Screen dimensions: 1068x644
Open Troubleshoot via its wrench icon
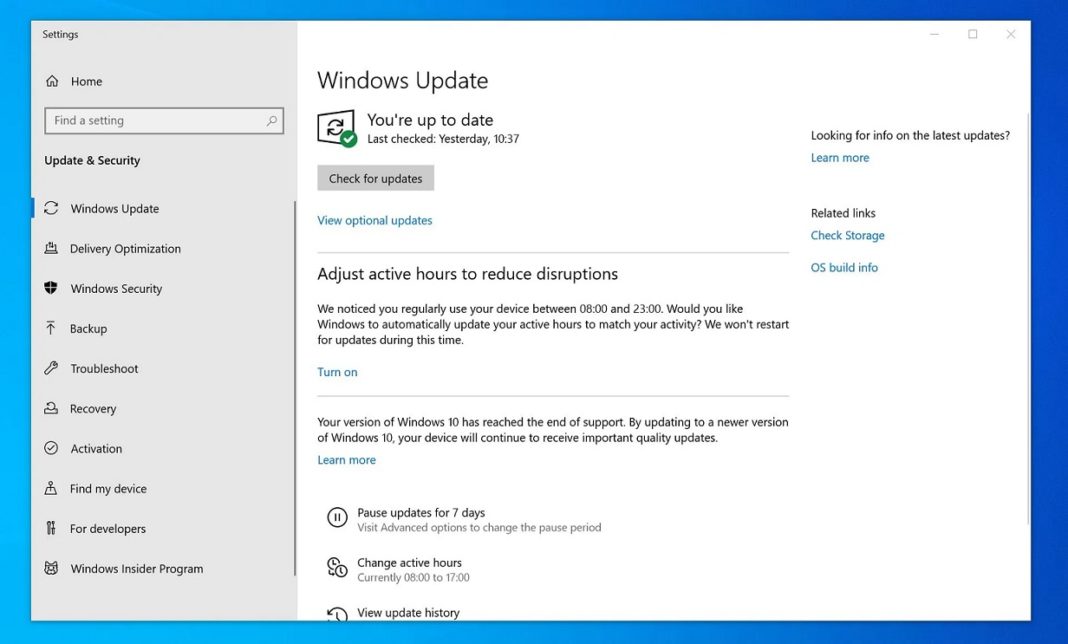click(x=52, y=368)
